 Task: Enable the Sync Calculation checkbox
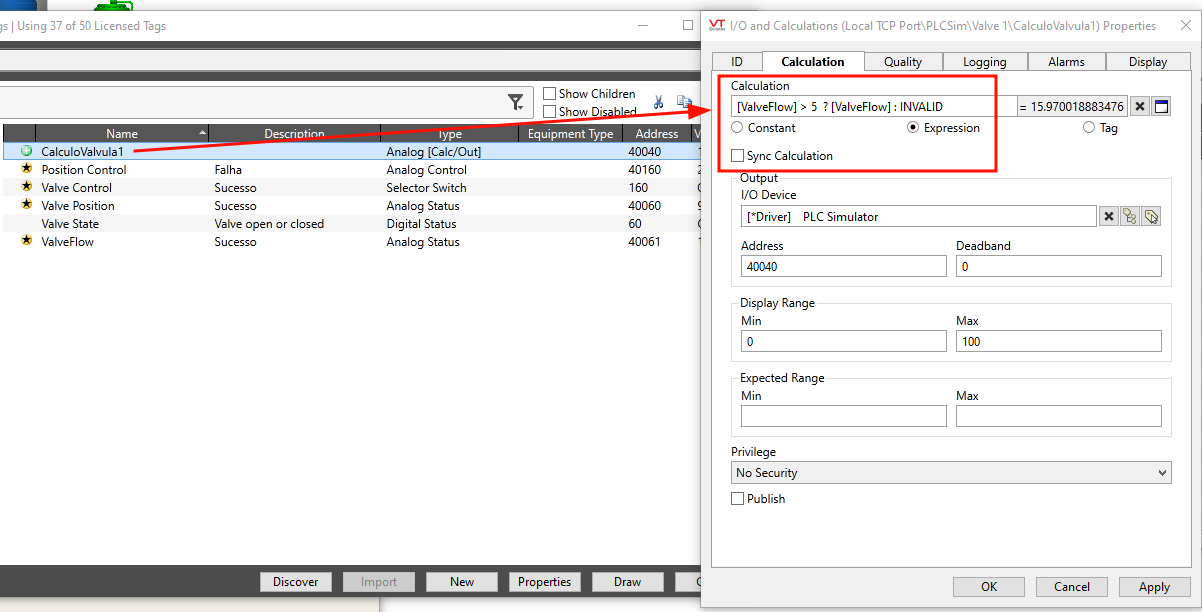click(x=738, y=156)
